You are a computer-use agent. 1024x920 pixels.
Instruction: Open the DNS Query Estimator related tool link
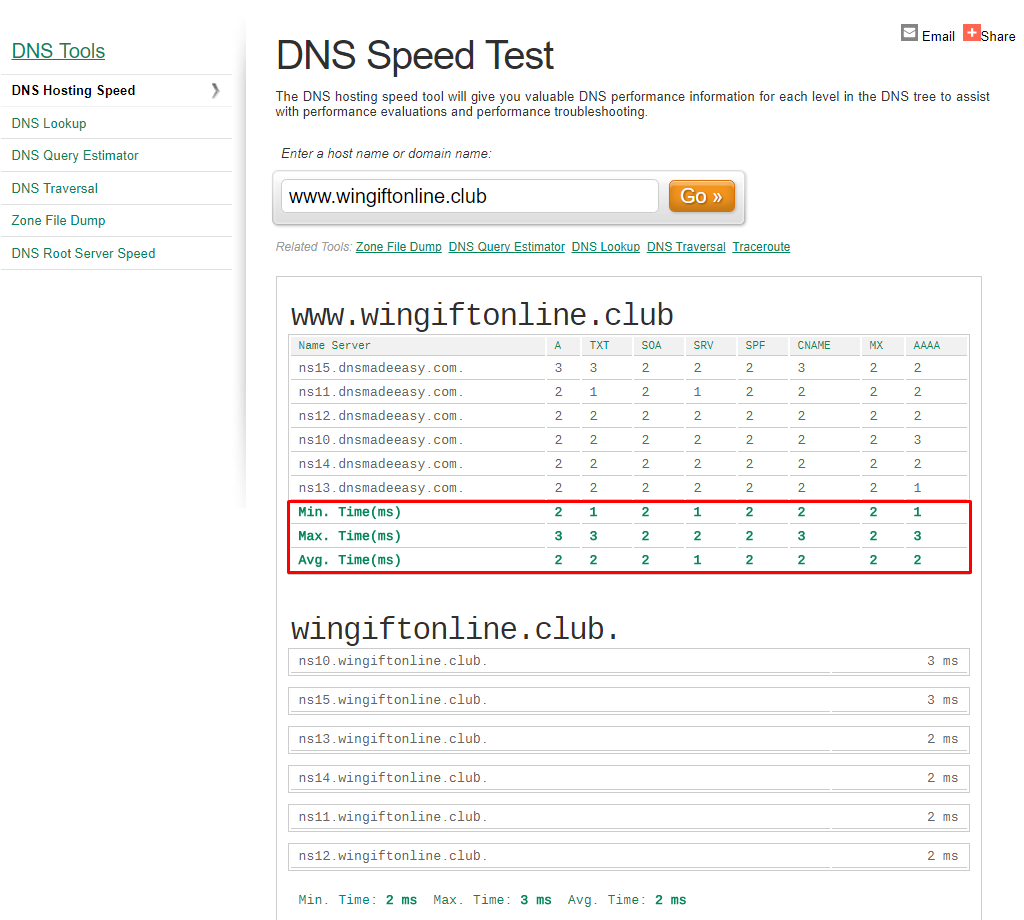pyautogui.click(x=507, y=247)
